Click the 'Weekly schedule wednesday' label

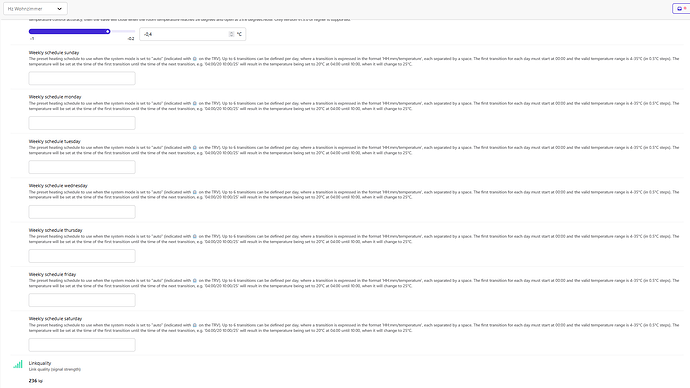click(x=58, y=186)
